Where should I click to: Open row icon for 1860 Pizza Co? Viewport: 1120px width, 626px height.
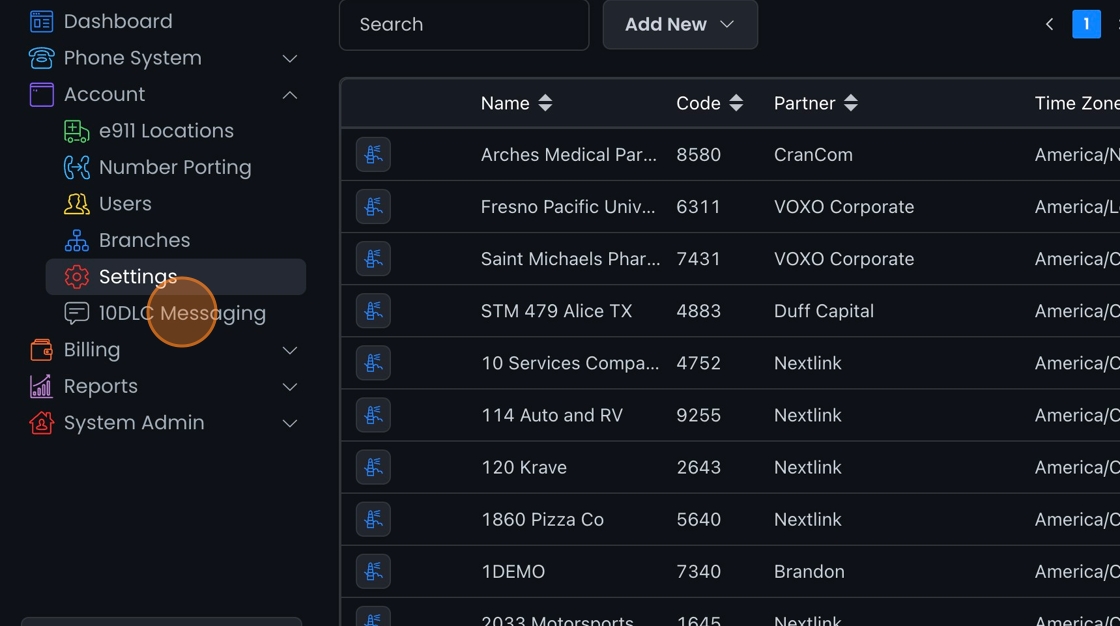click(373, 519)
